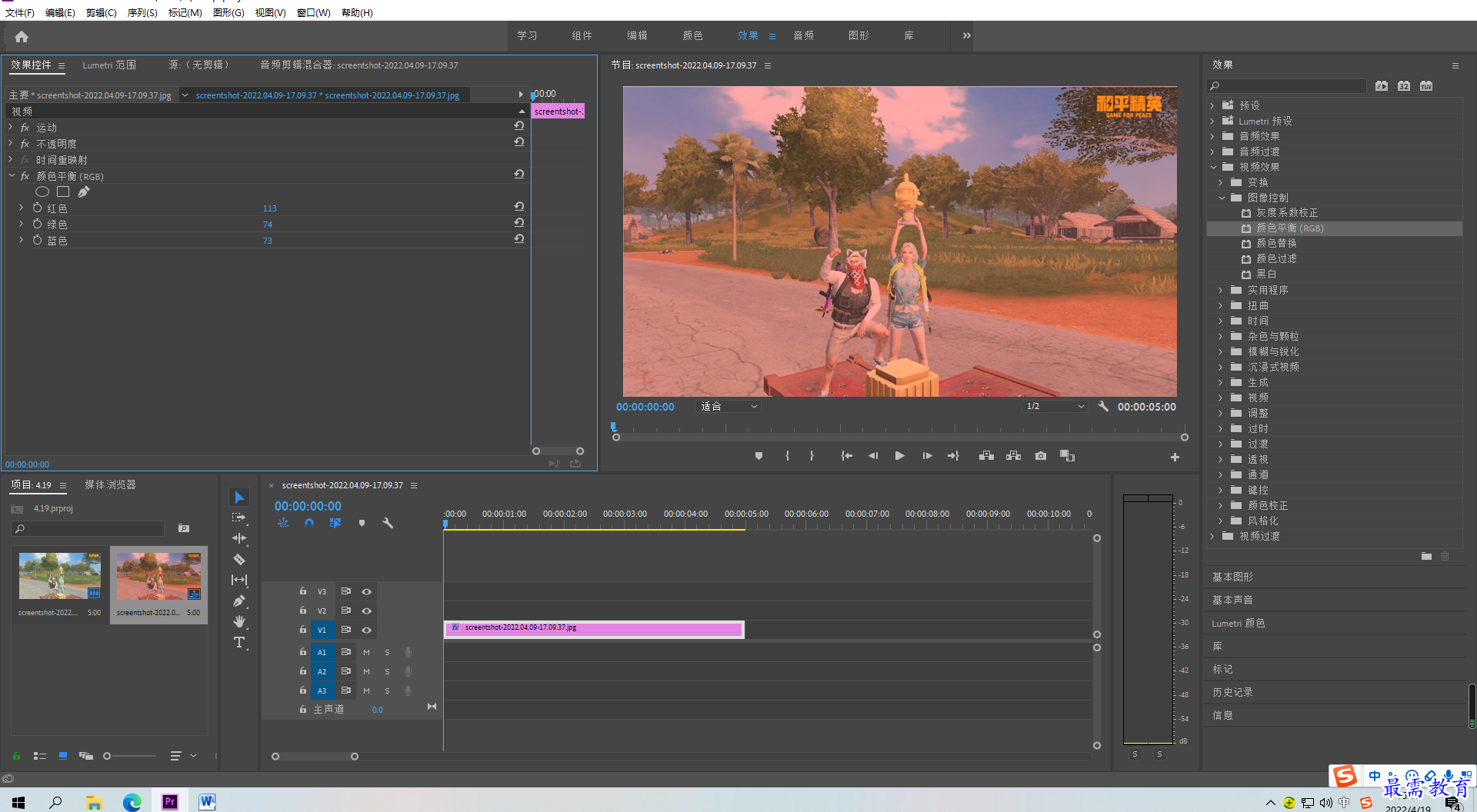Toggle V2 track output eye
This screenshot has height=812, width=1477.
[x=367, y=611]
